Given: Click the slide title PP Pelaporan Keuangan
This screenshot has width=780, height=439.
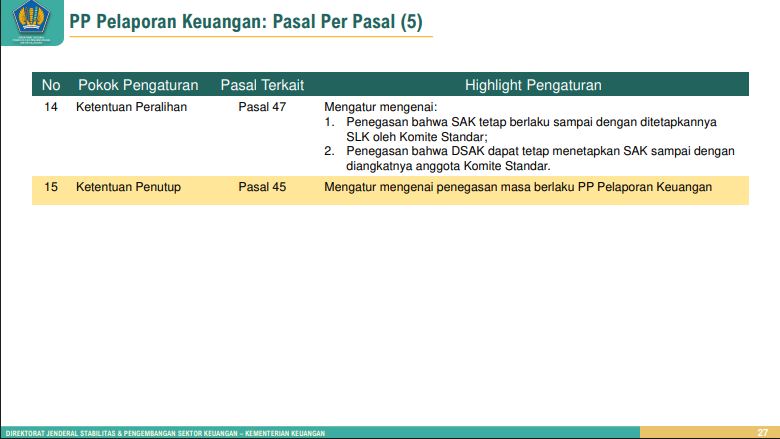Looking at the screenshot, I should tap(246, 20).
